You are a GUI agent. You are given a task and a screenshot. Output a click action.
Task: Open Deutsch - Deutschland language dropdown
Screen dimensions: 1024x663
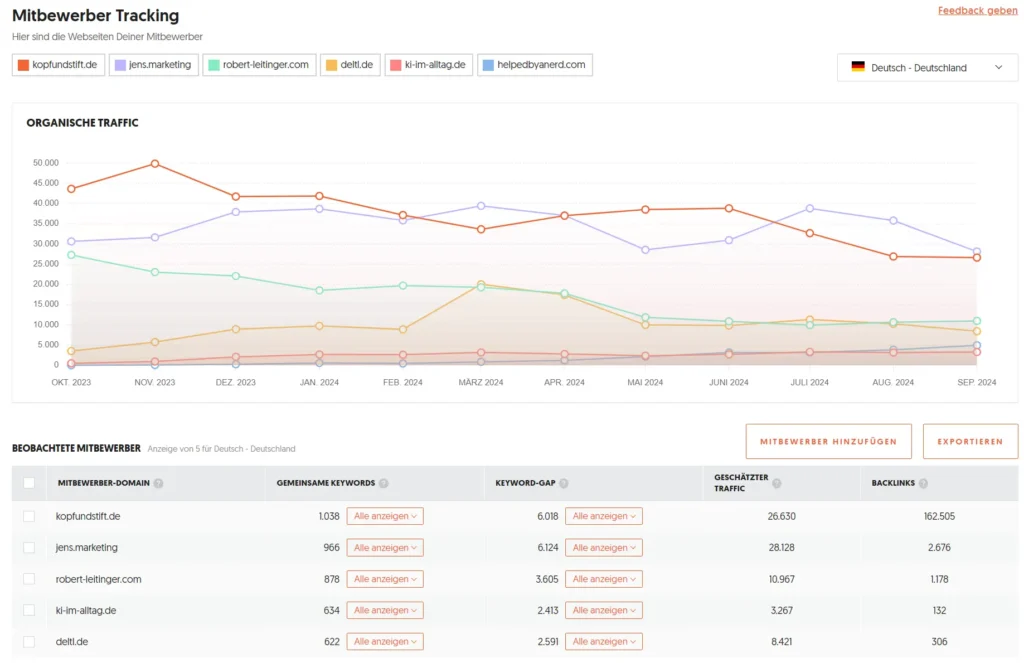pyautogui.click(x=926, y=67)
